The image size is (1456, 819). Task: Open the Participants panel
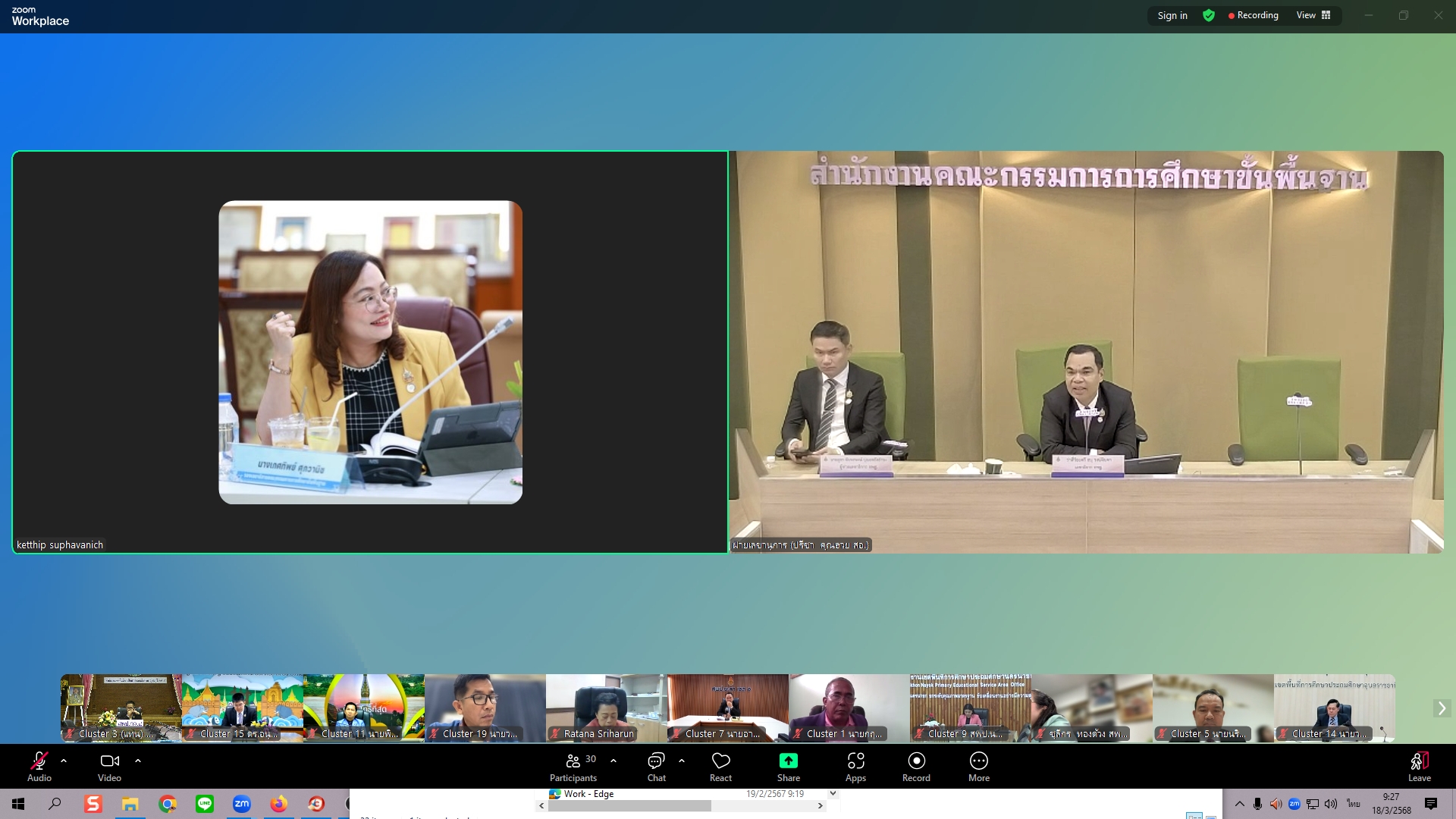pyautogui.click(x=574, y=767)
